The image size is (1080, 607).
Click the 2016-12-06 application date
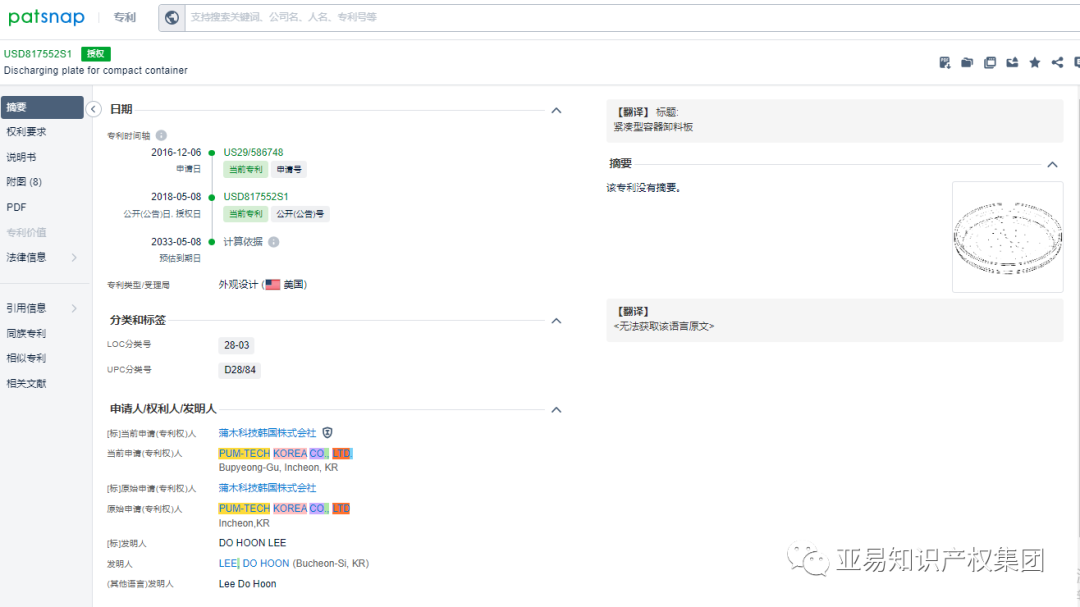176,152
